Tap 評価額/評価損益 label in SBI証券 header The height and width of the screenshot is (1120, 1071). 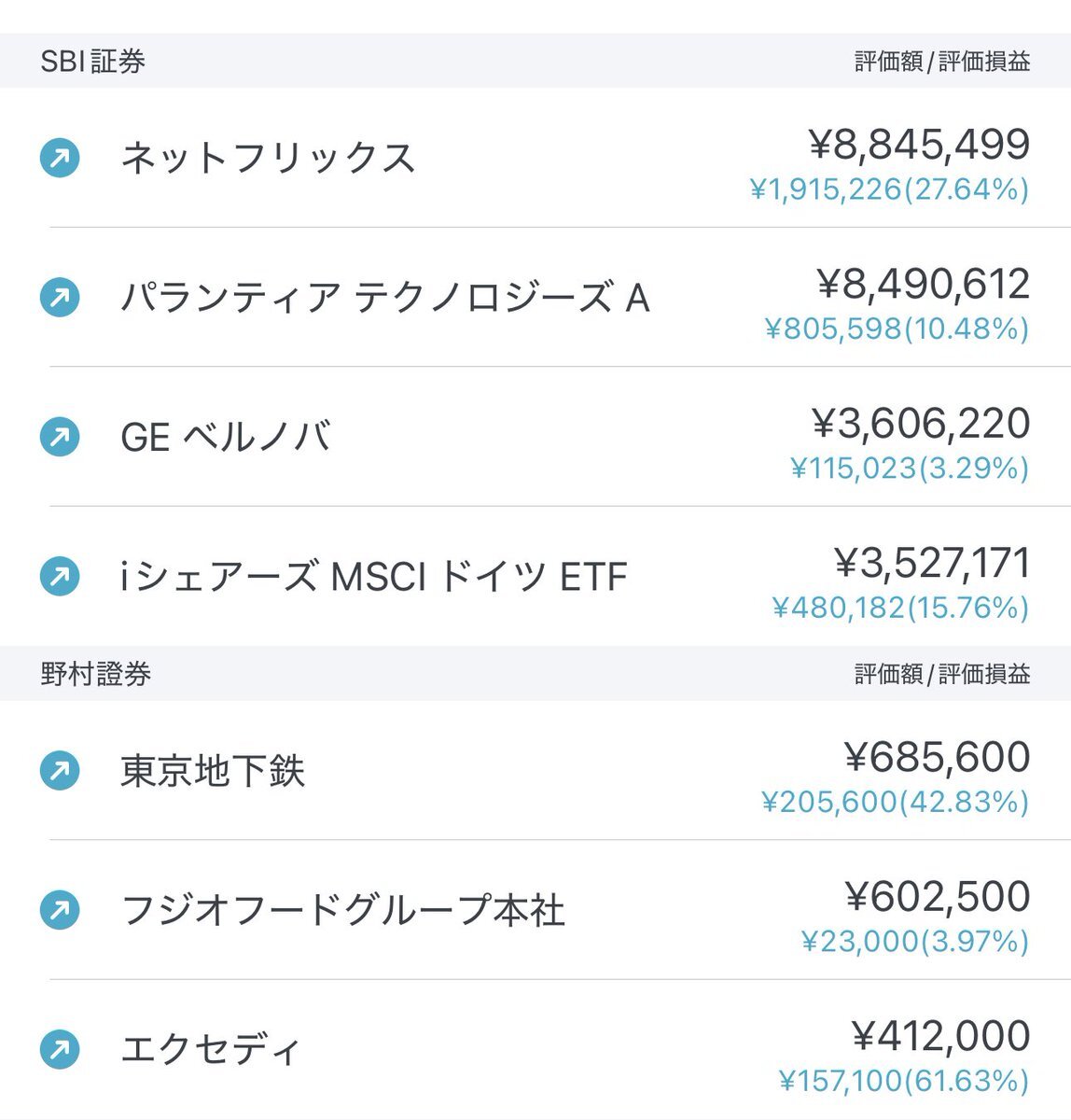point(942,62)
